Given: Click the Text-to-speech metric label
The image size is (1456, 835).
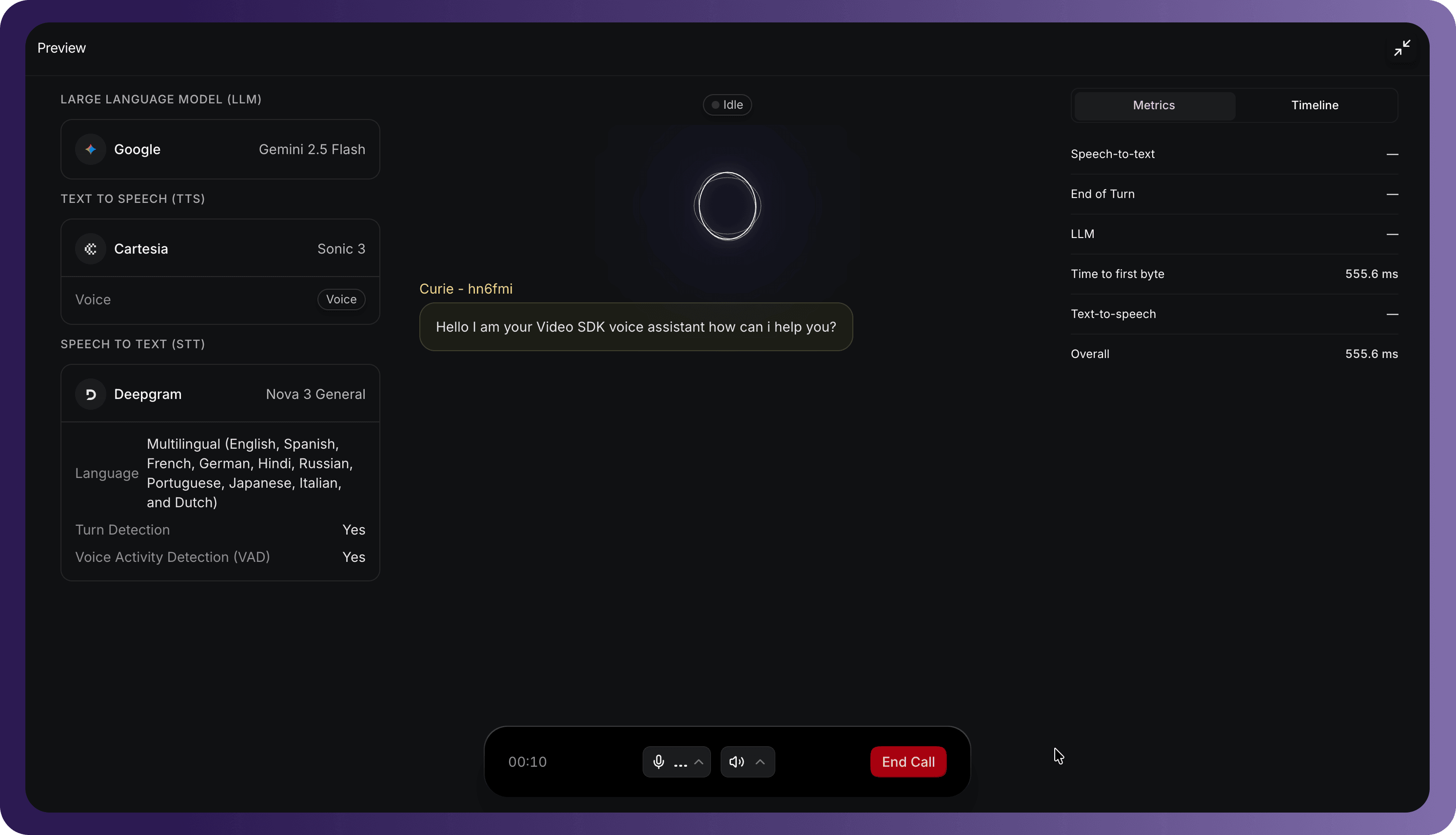Looking at the screenshot, I should coord(1113,314).
